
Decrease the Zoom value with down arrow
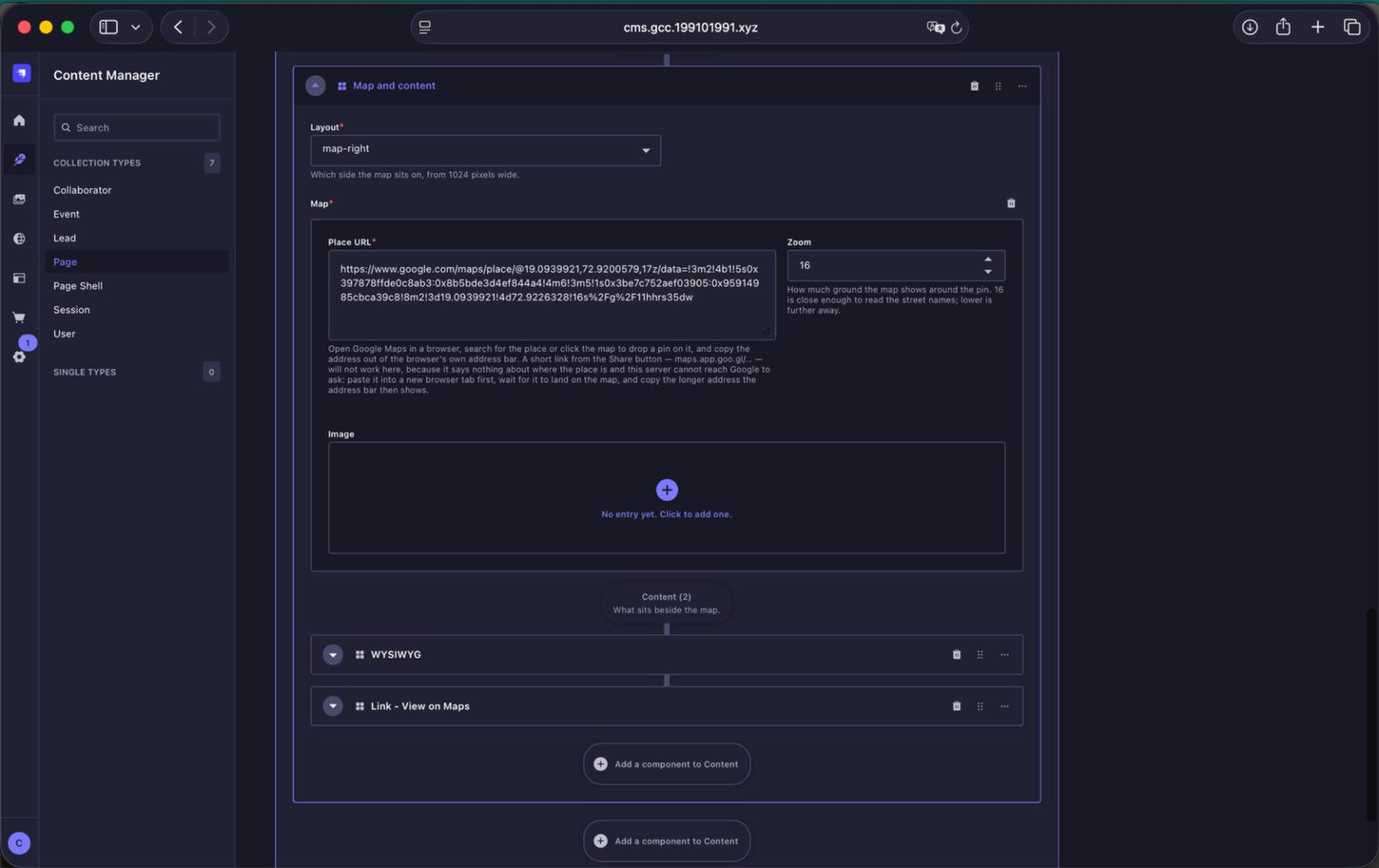988,272
